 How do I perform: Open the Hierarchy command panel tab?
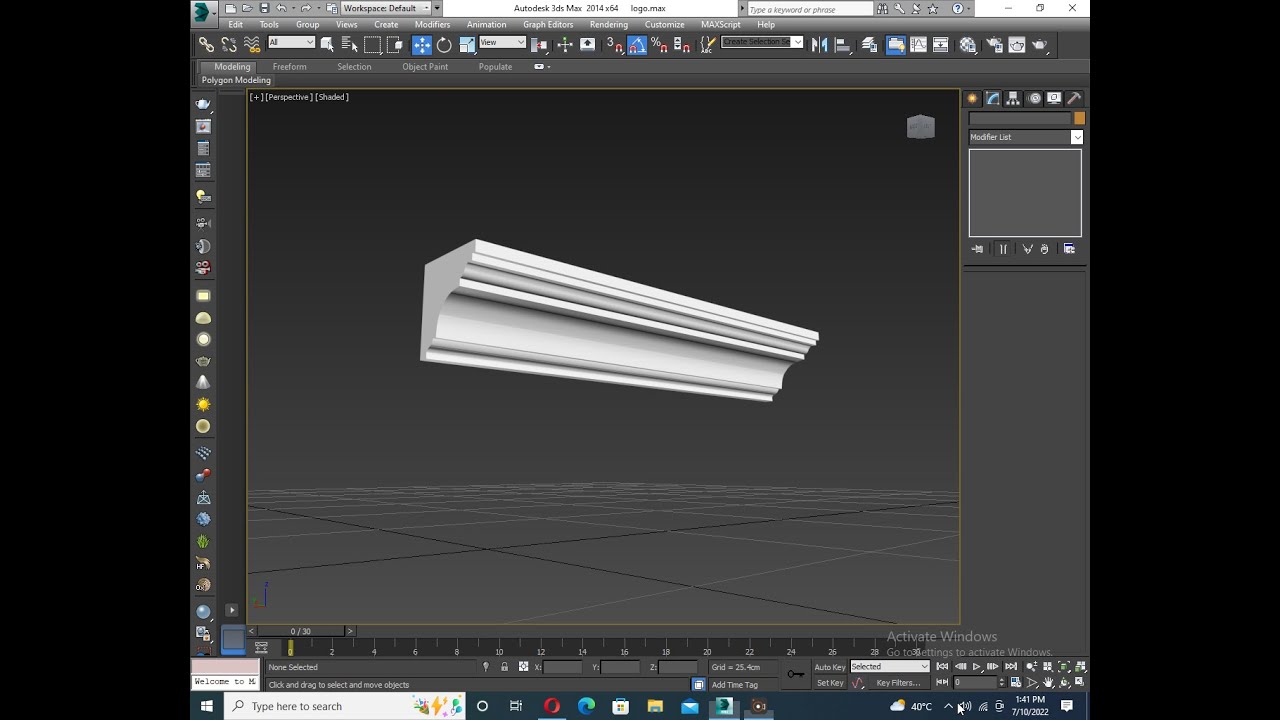point(1013,98)
